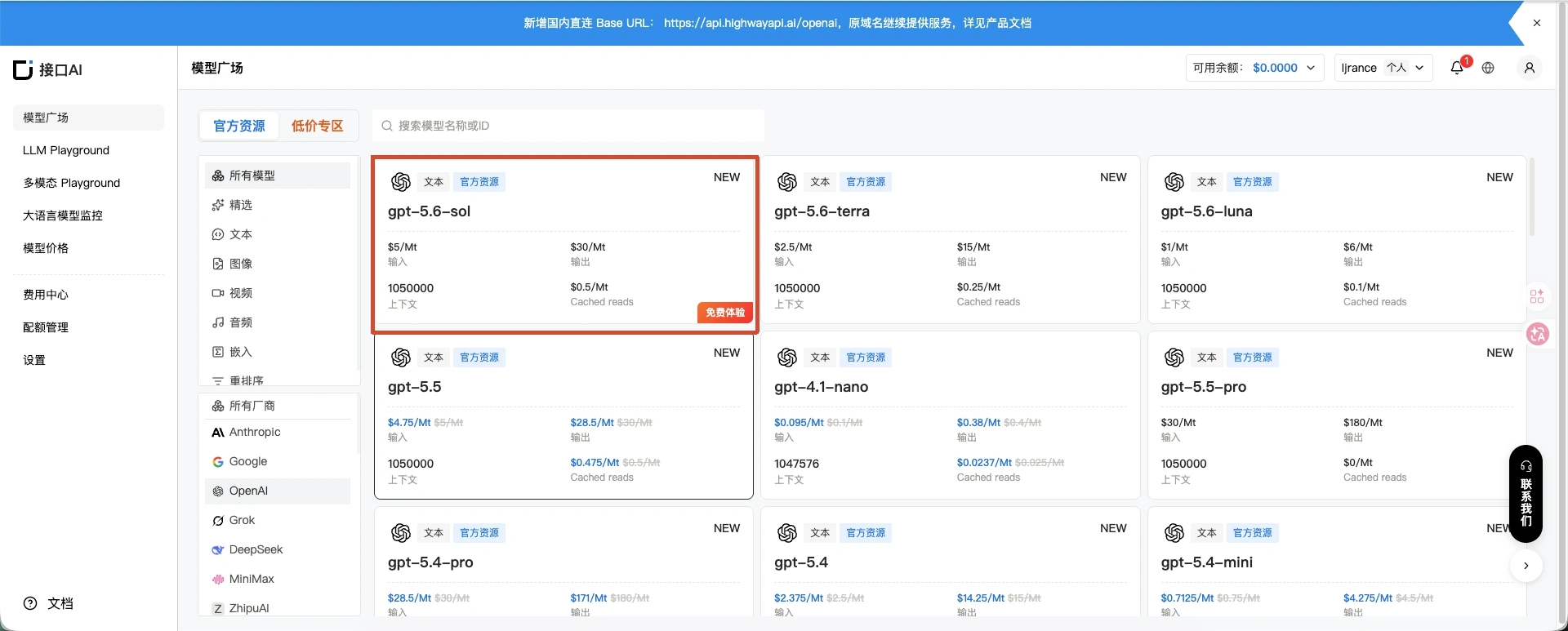1568x631 pixels.
Task: Open the gpt-5.6-luna model title
Action: (x=1206, y=211)
